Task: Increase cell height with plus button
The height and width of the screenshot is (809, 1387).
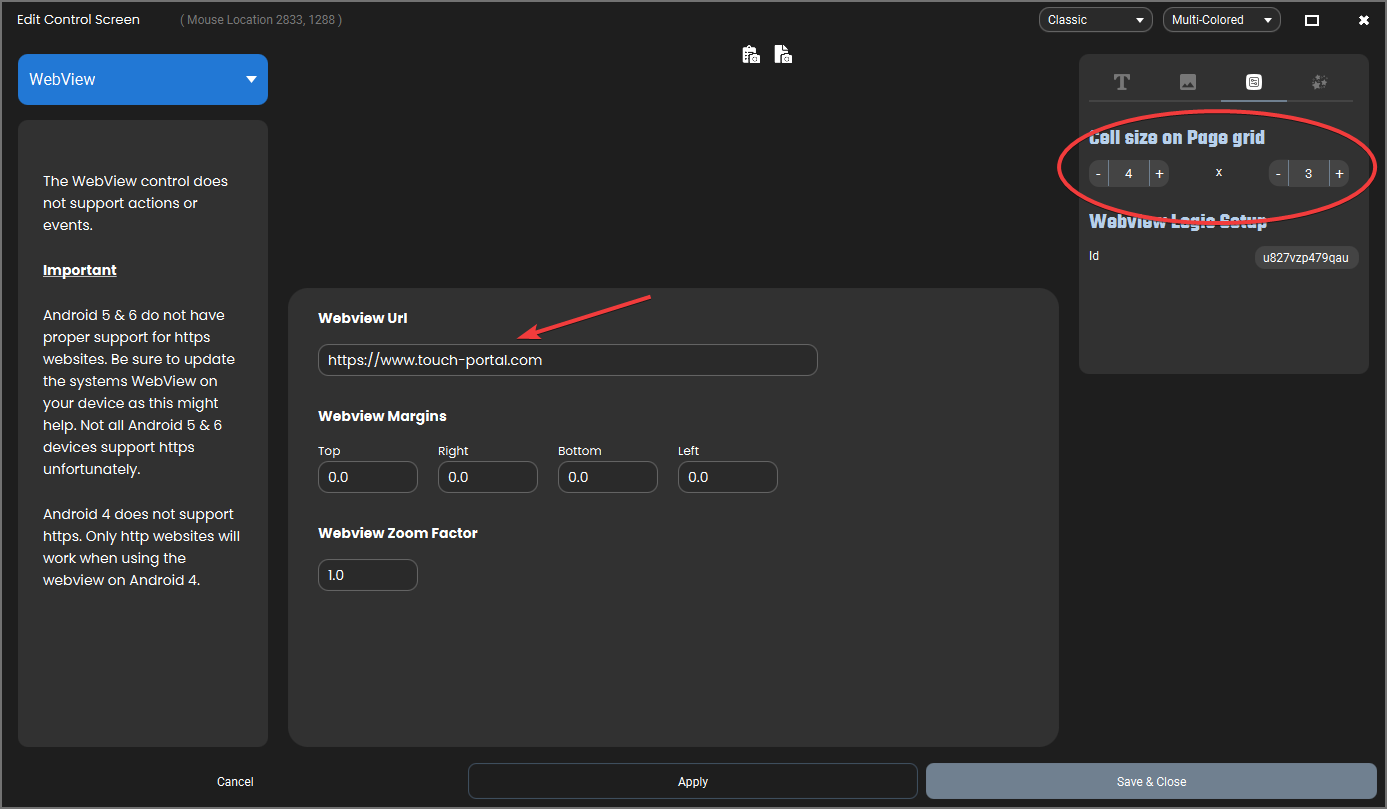Action: pos(1339,174)
